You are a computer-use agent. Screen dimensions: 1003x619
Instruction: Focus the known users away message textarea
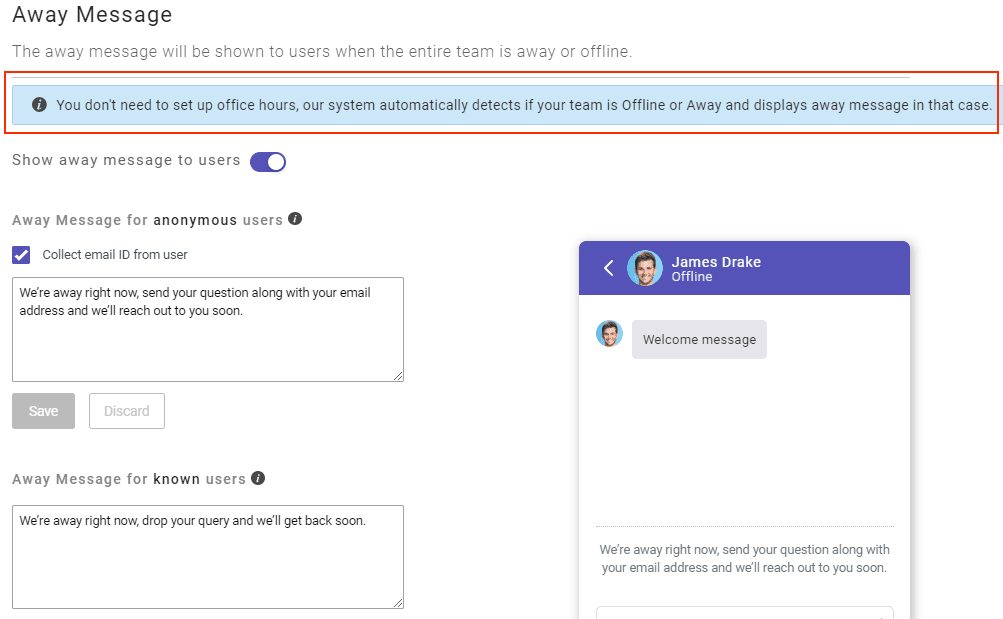click(208, 557)
